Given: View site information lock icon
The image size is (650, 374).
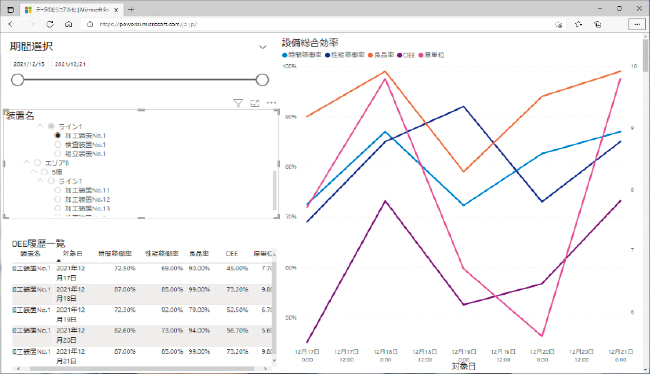Looking at the screenshot, I should [x=90, y=24].
